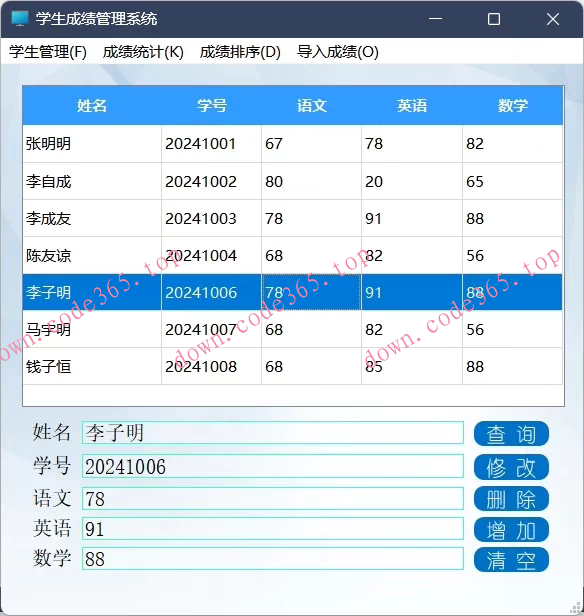This screenshot has height=616, width=584.
Task: Click the 英语 column header
Action: (412, 105)
